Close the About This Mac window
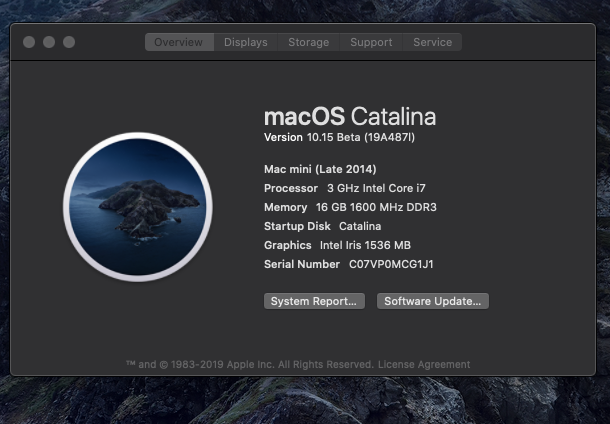This screenshot has height=424, width=610. [x=29, y=42]
